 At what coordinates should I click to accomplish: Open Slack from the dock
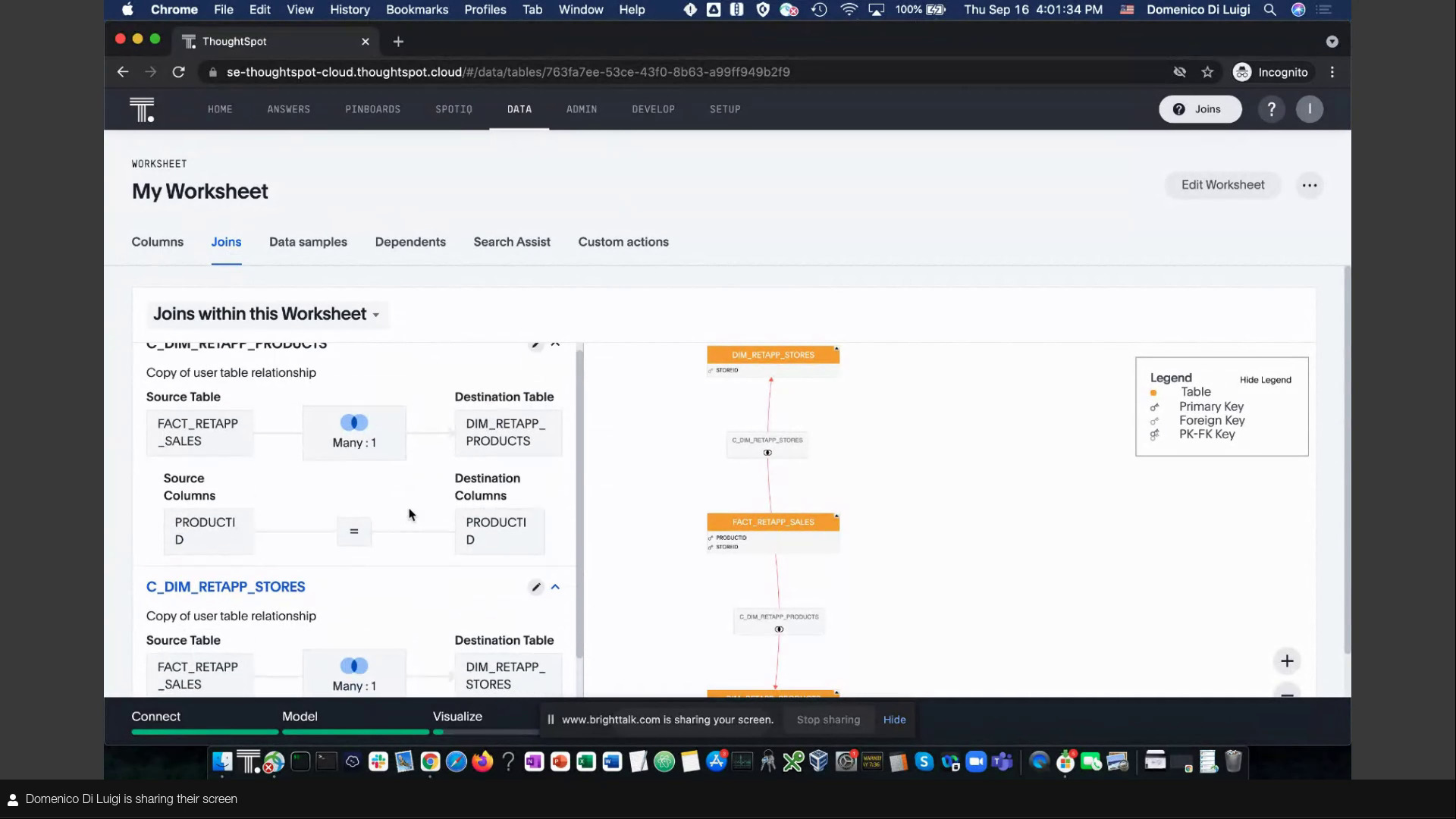click(x=378, y=761)
